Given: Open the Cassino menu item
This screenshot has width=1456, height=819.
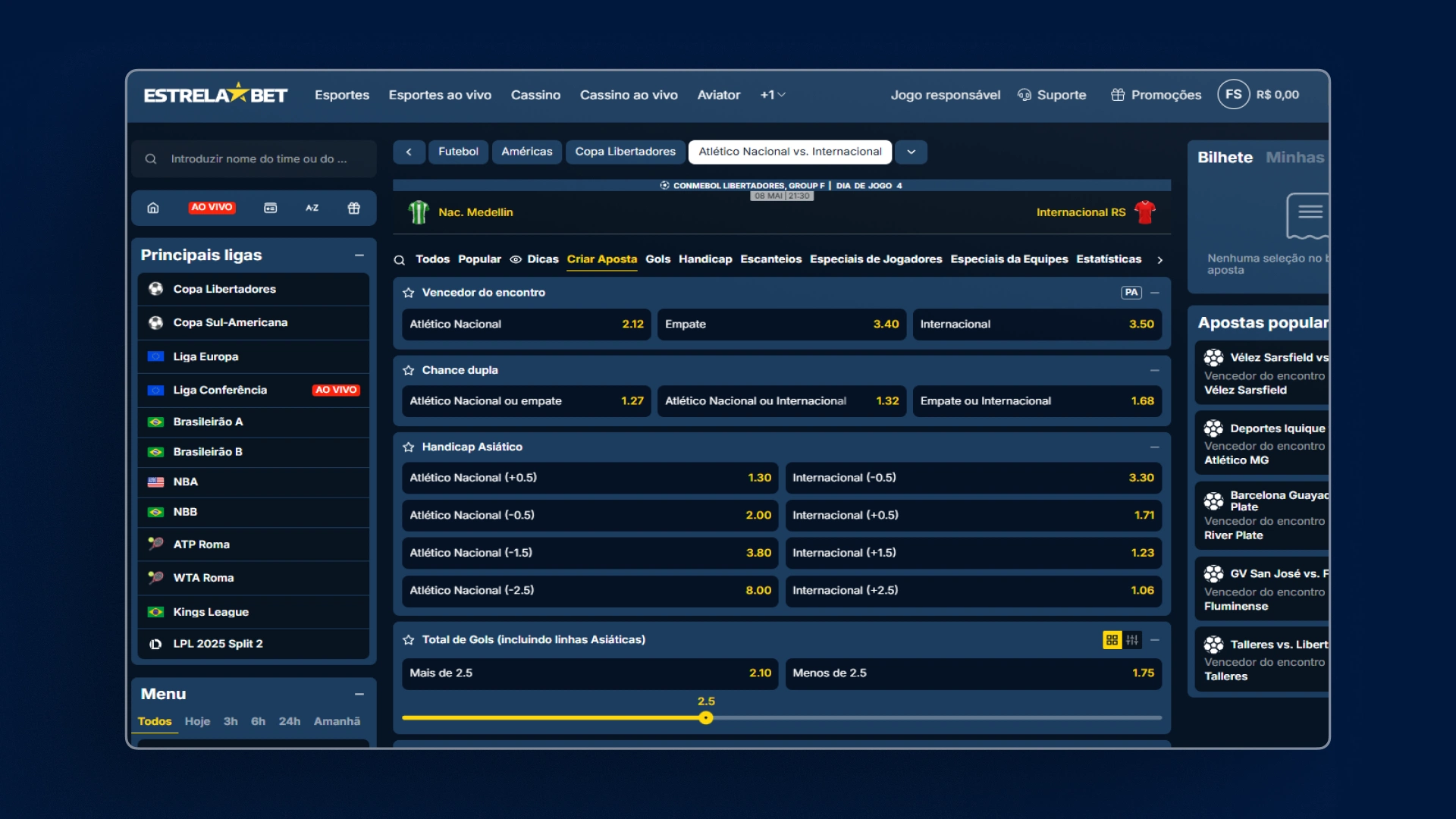Looking at the screenshot, I should pos(535,95).
